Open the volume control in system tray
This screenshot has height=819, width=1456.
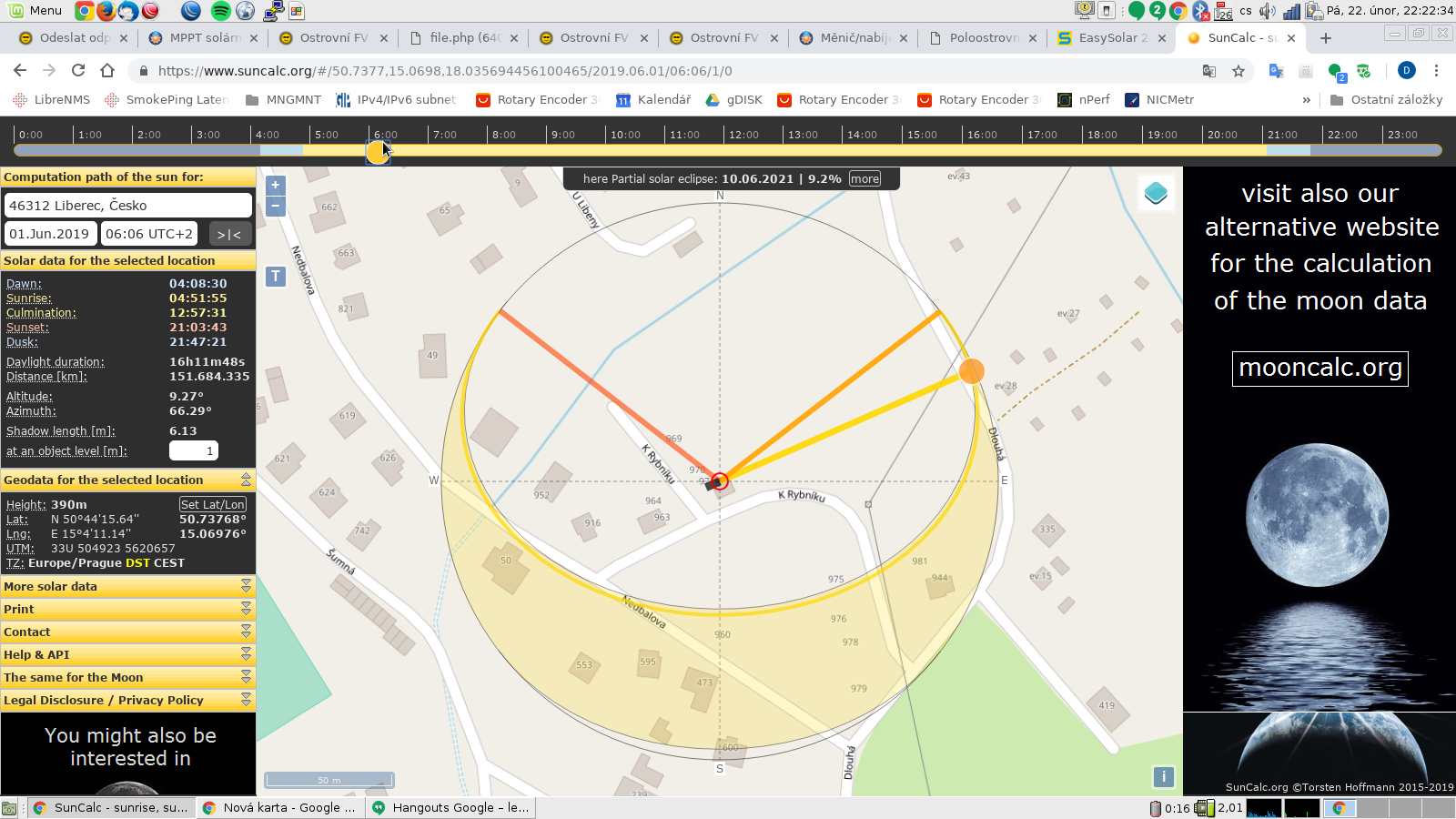coord(1268,11)
